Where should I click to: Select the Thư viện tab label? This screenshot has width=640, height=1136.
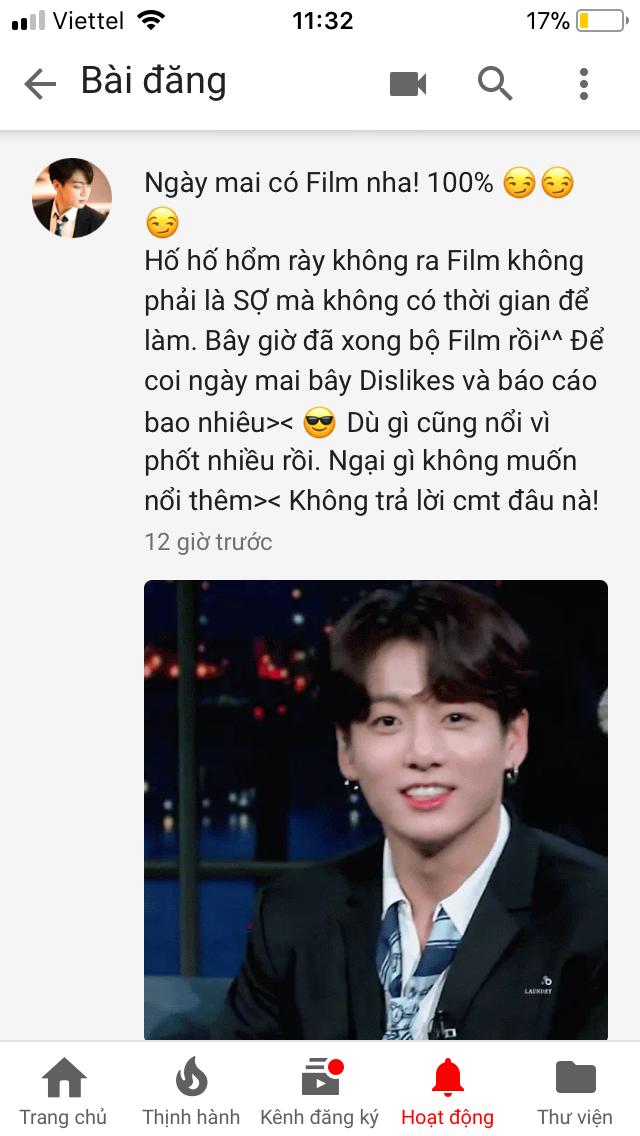pyautogui.click(x=575, y=1117)
